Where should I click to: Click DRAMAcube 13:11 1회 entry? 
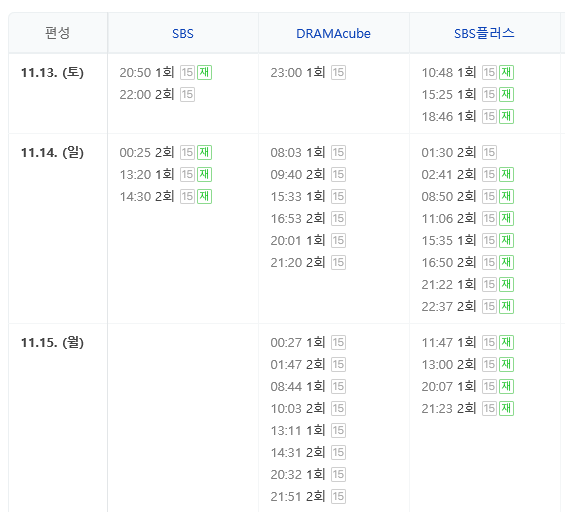(308, 430)
